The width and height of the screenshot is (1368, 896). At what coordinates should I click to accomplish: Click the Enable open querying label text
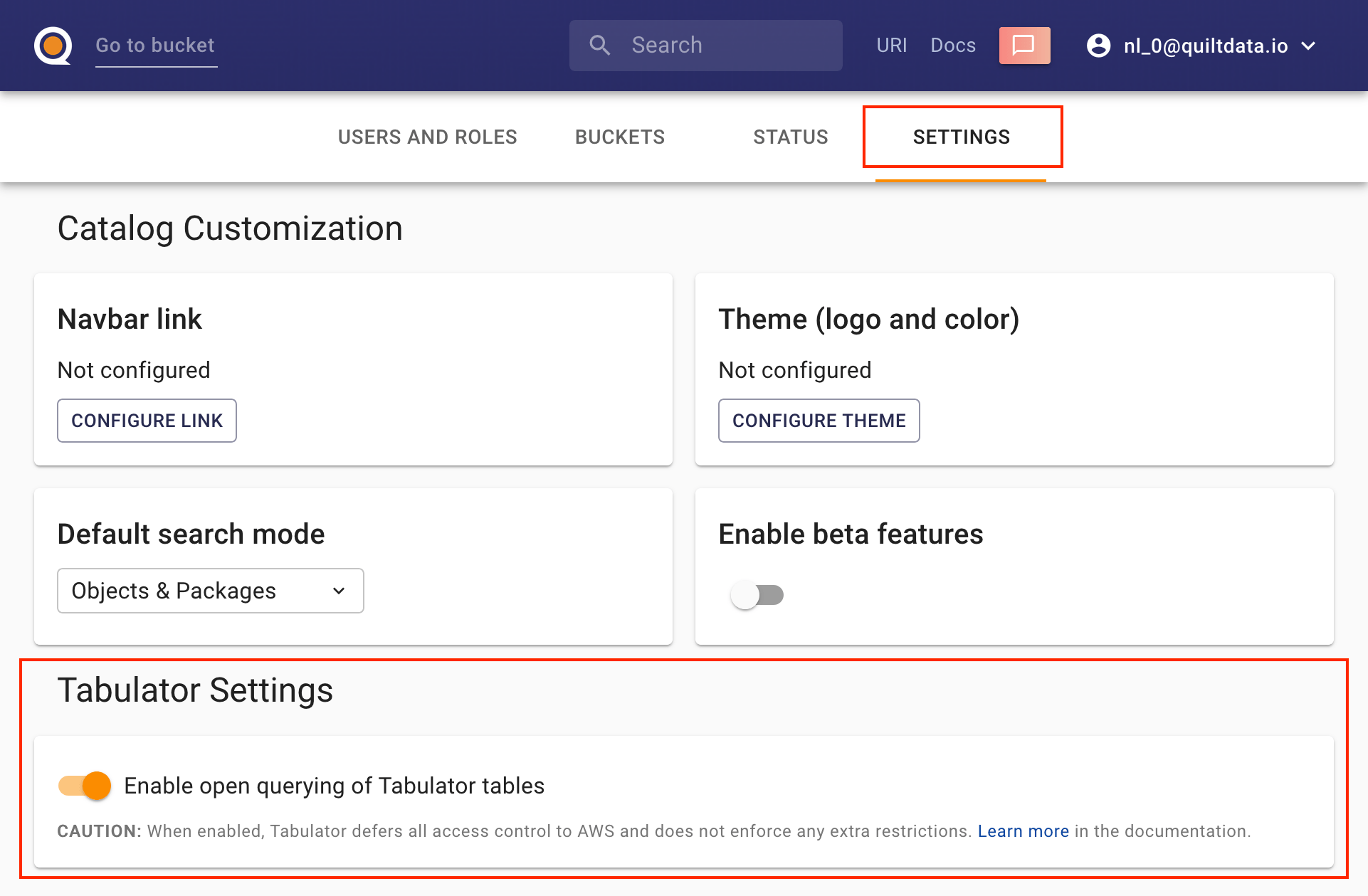click(x=335, y=786)
